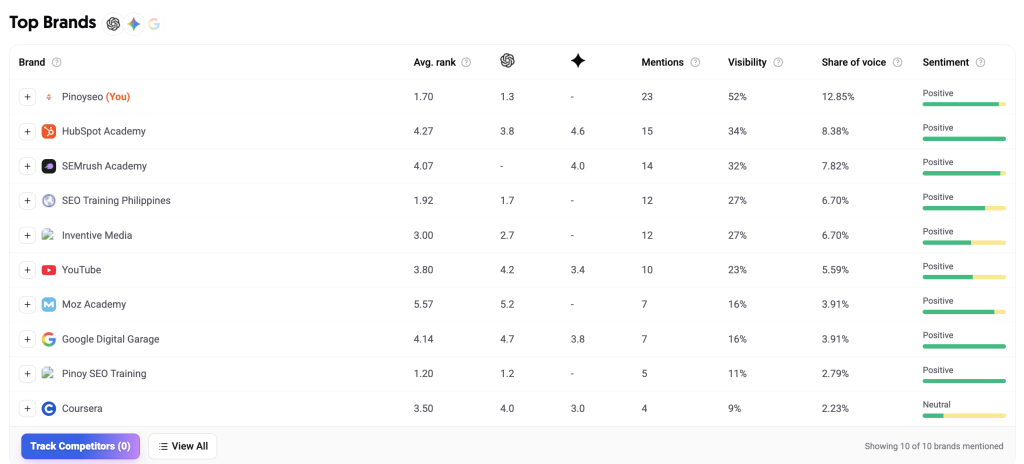Sort by the Mentions column header
This screenshot has width=1024, height=464.
point(662,63)
